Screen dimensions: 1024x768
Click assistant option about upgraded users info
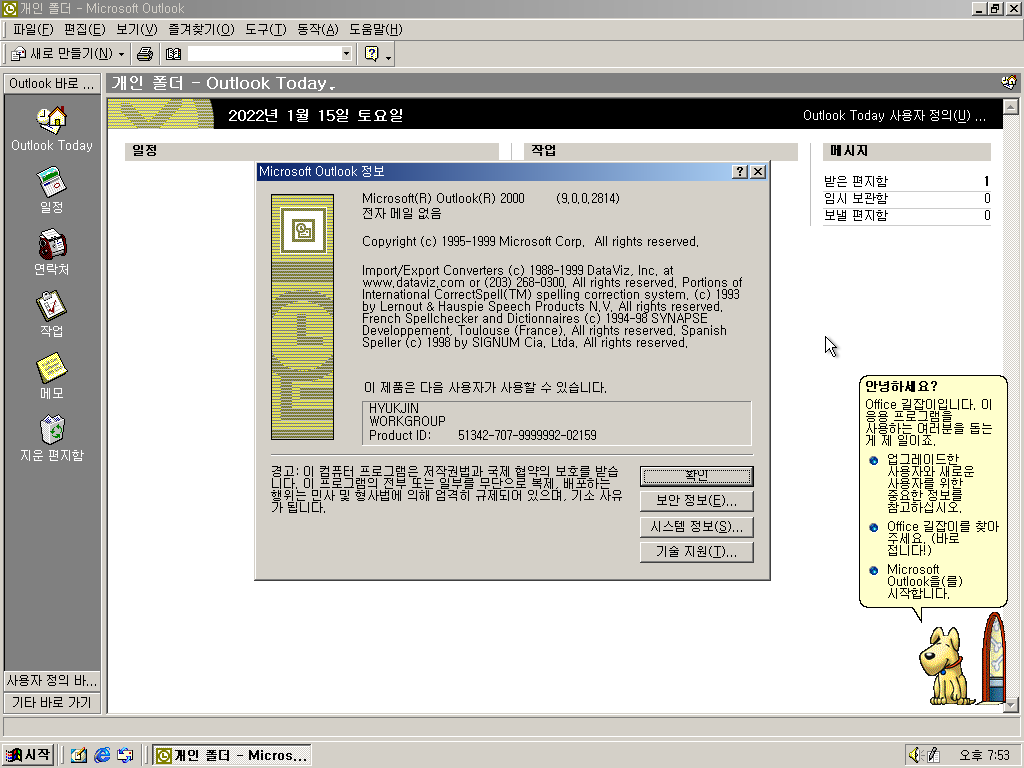click(930, 483)
